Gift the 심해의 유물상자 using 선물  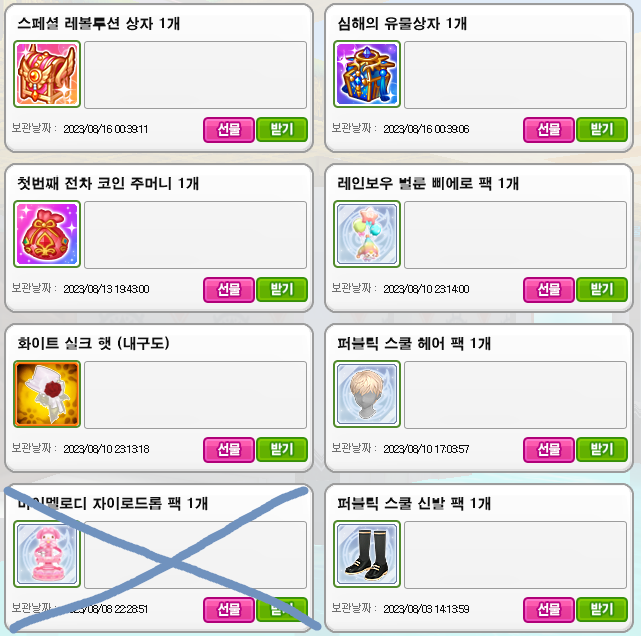549,130
